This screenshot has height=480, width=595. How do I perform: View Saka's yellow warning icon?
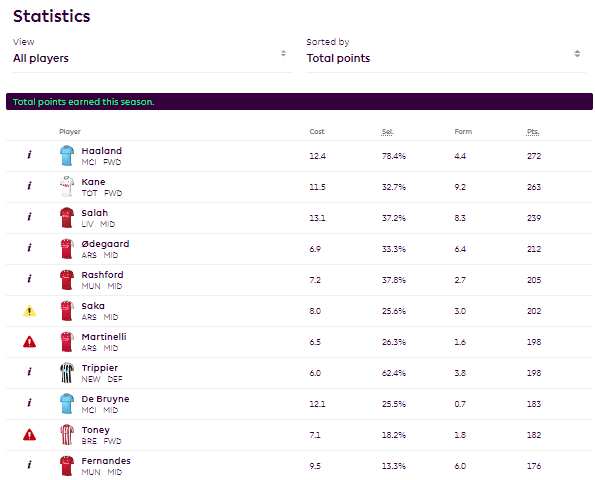pos(29,311)
